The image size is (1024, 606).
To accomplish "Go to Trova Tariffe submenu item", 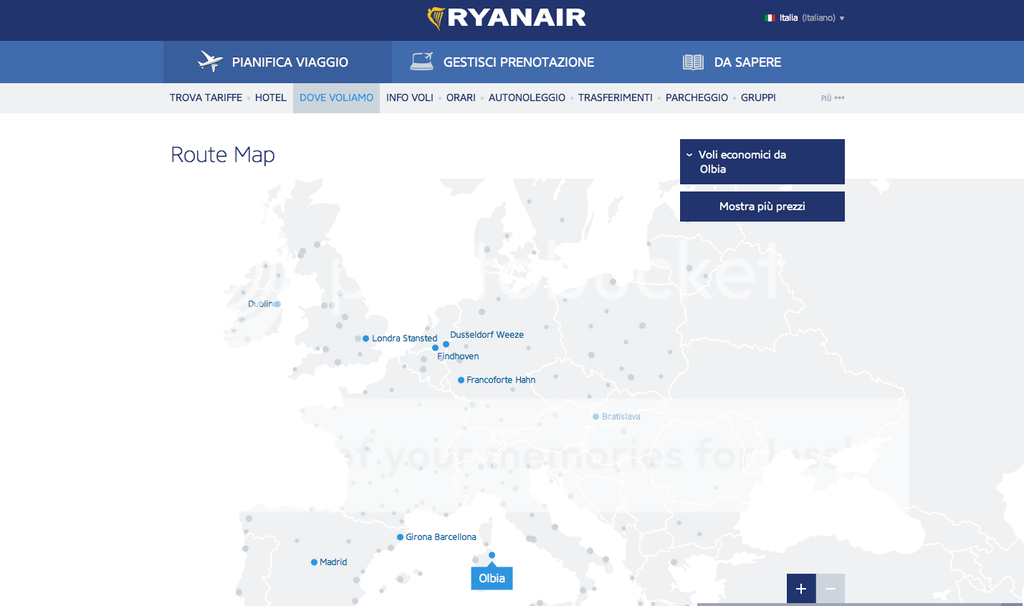I will 206,98.
